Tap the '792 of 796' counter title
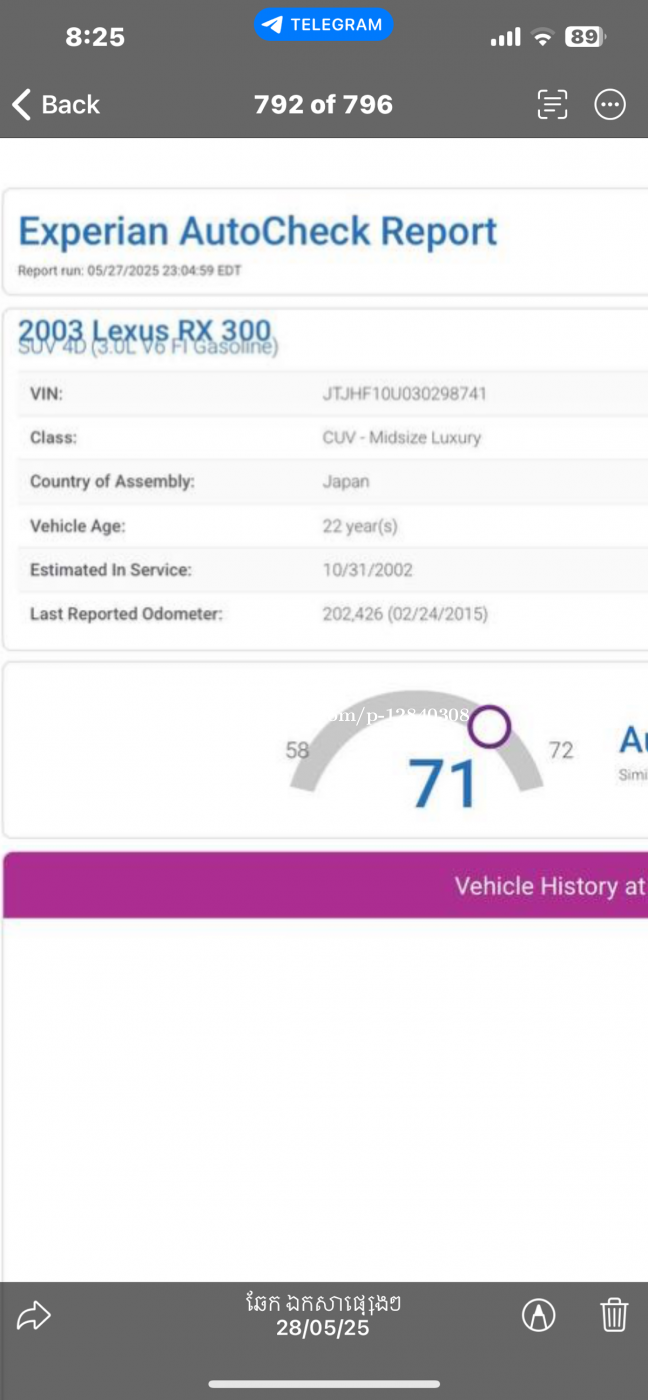The image size is (648, 1400). (323, 104)
